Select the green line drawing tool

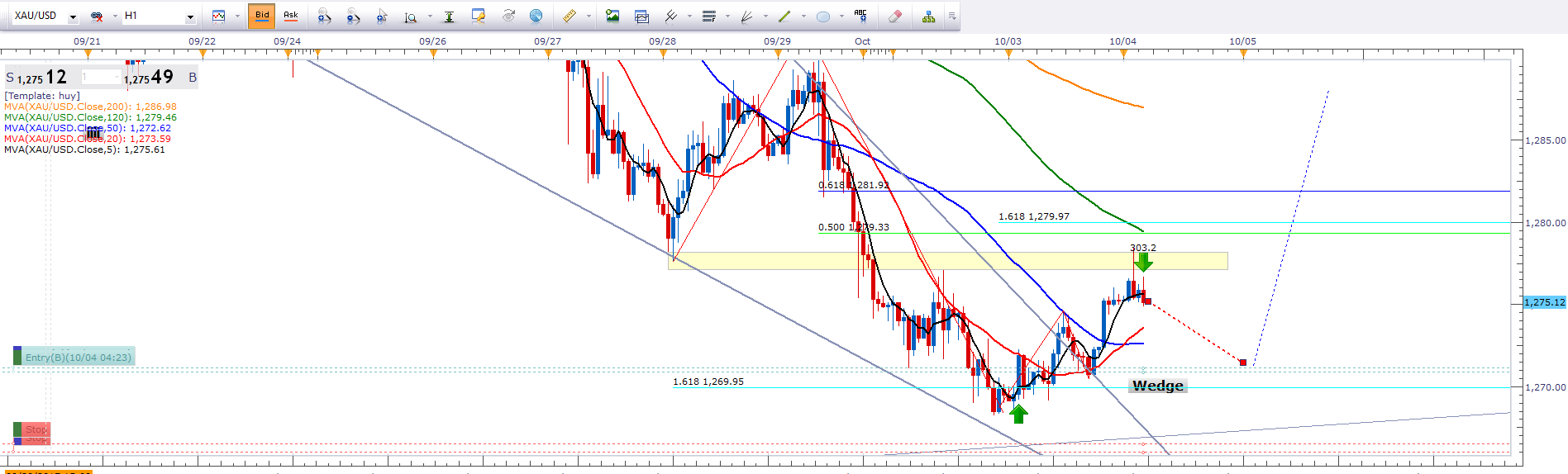(x=784, y=16)
